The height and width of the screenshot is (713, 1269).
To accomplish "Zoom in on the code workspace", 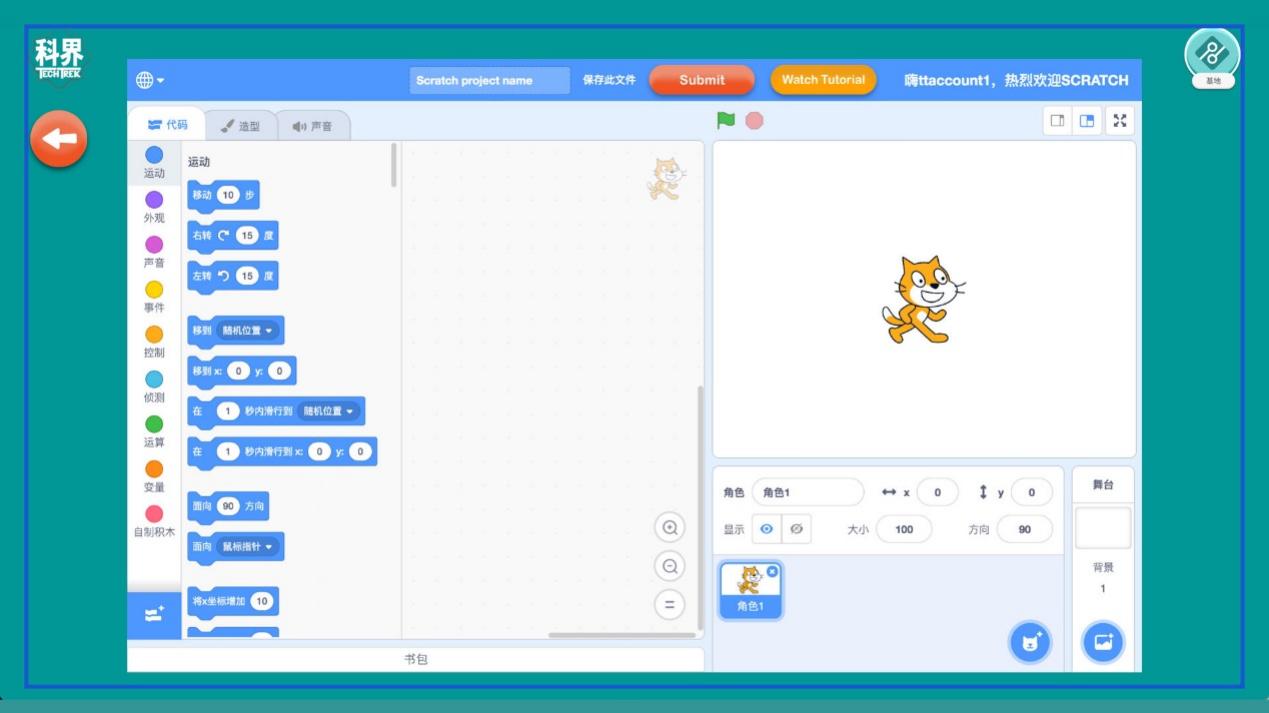I will (669, 527).
